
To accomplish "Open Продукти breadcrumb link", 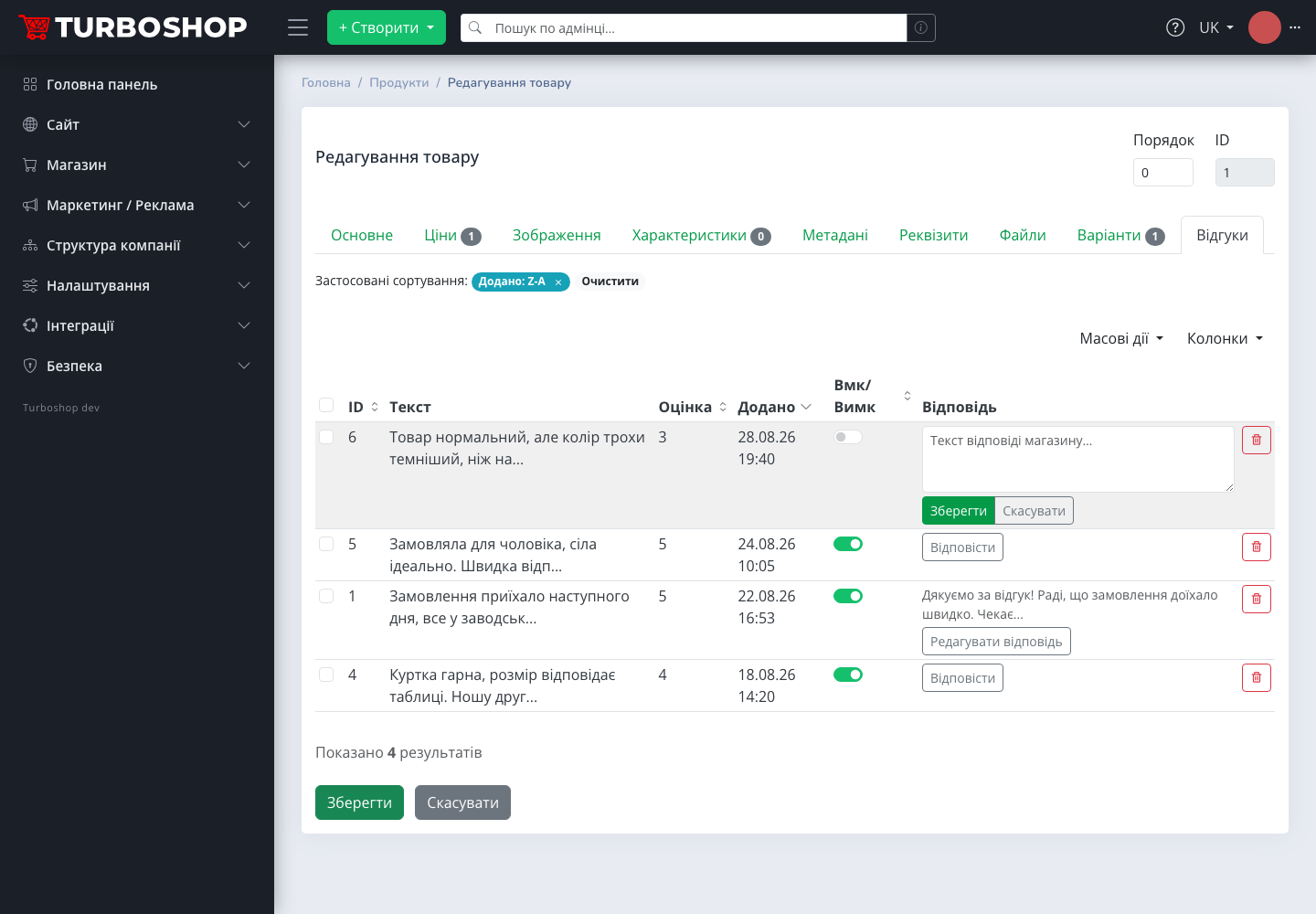I will tap(398, 82).
